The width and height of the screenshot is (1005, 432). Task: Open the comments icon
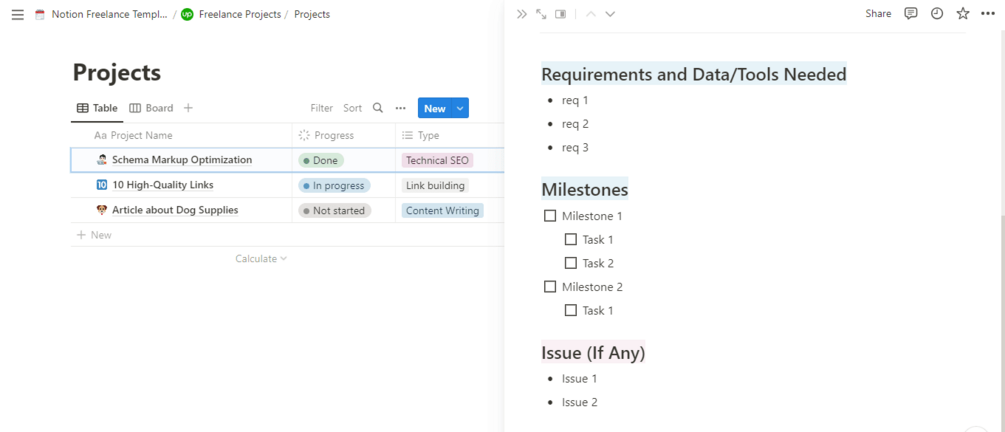point(911,14)
